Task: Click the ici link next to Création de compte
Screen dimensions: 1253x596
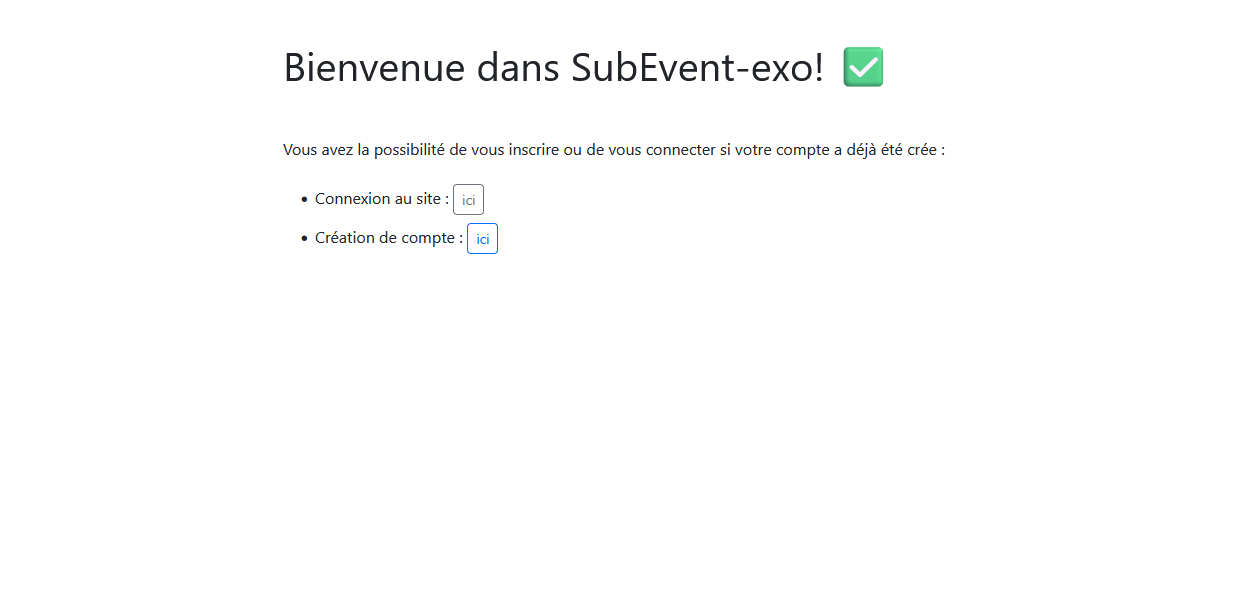Action: point(482,238)
